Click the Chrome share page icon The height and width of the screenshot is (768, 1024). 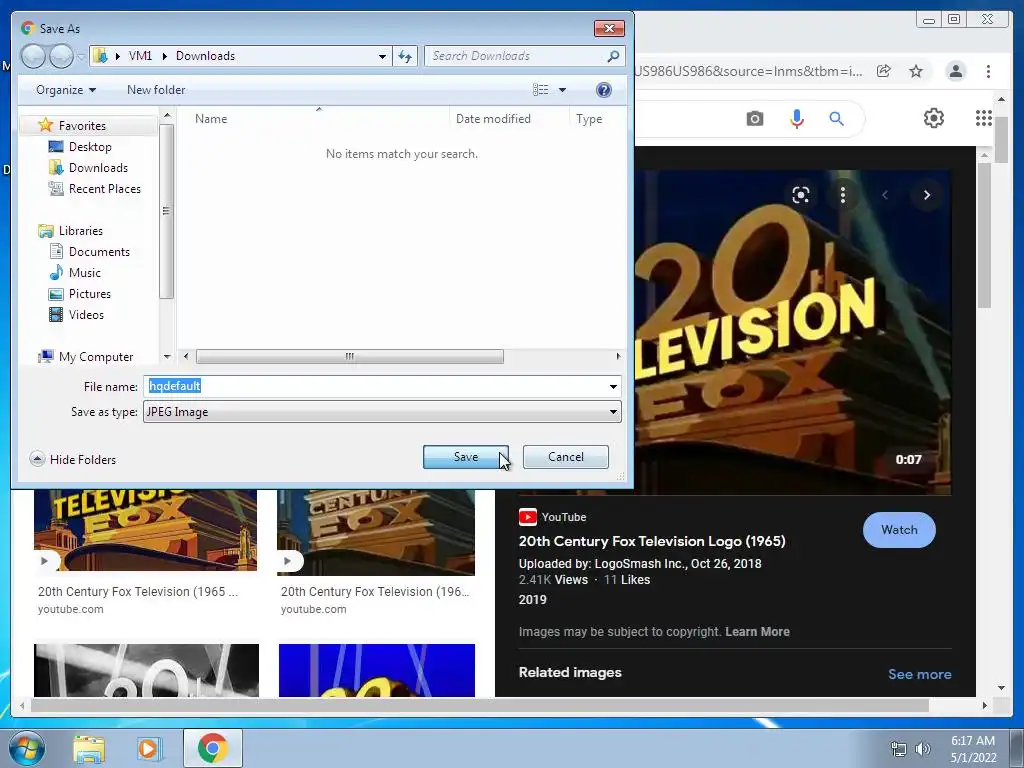pos(883,71)
